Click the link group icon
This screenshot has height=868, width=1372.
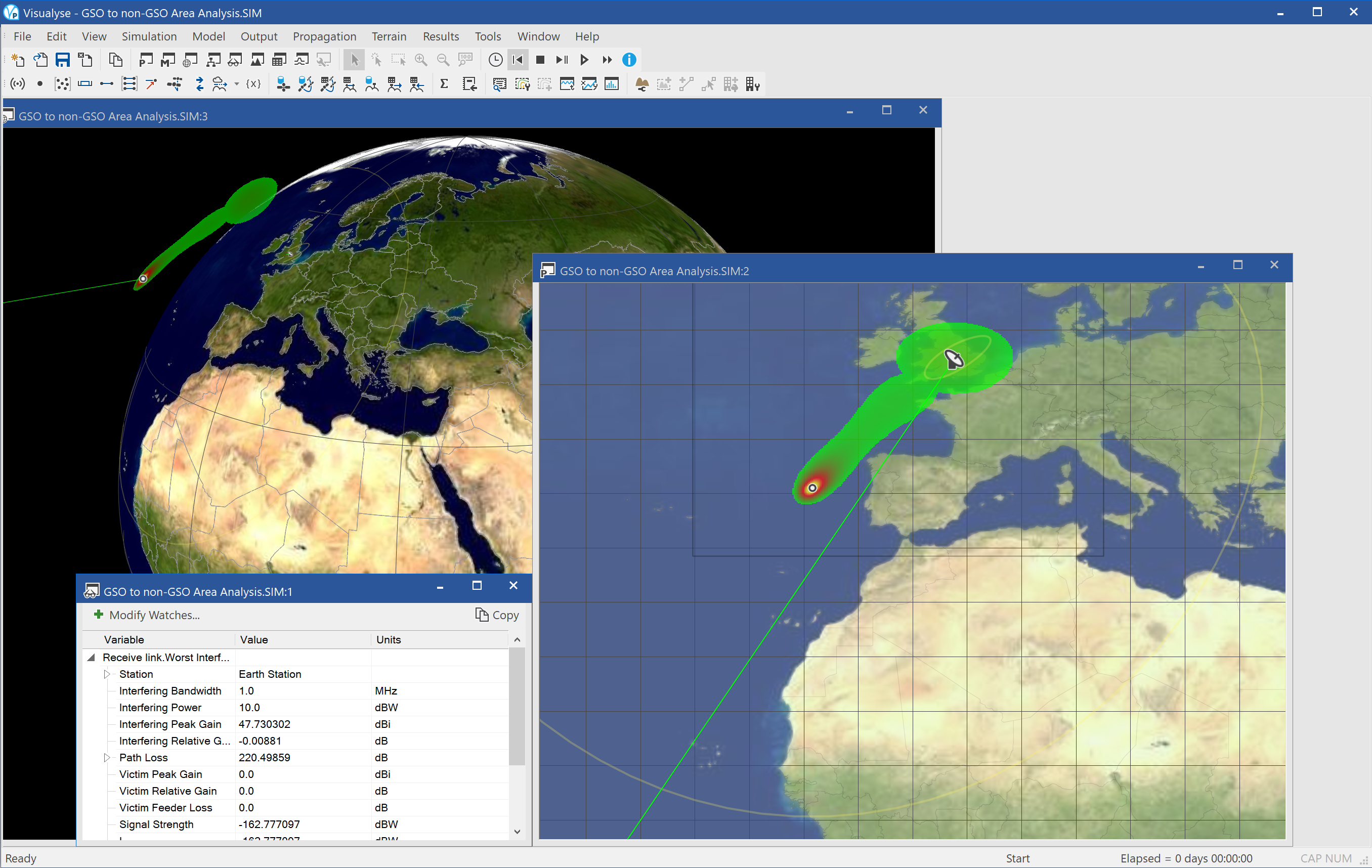click(130, 84)
